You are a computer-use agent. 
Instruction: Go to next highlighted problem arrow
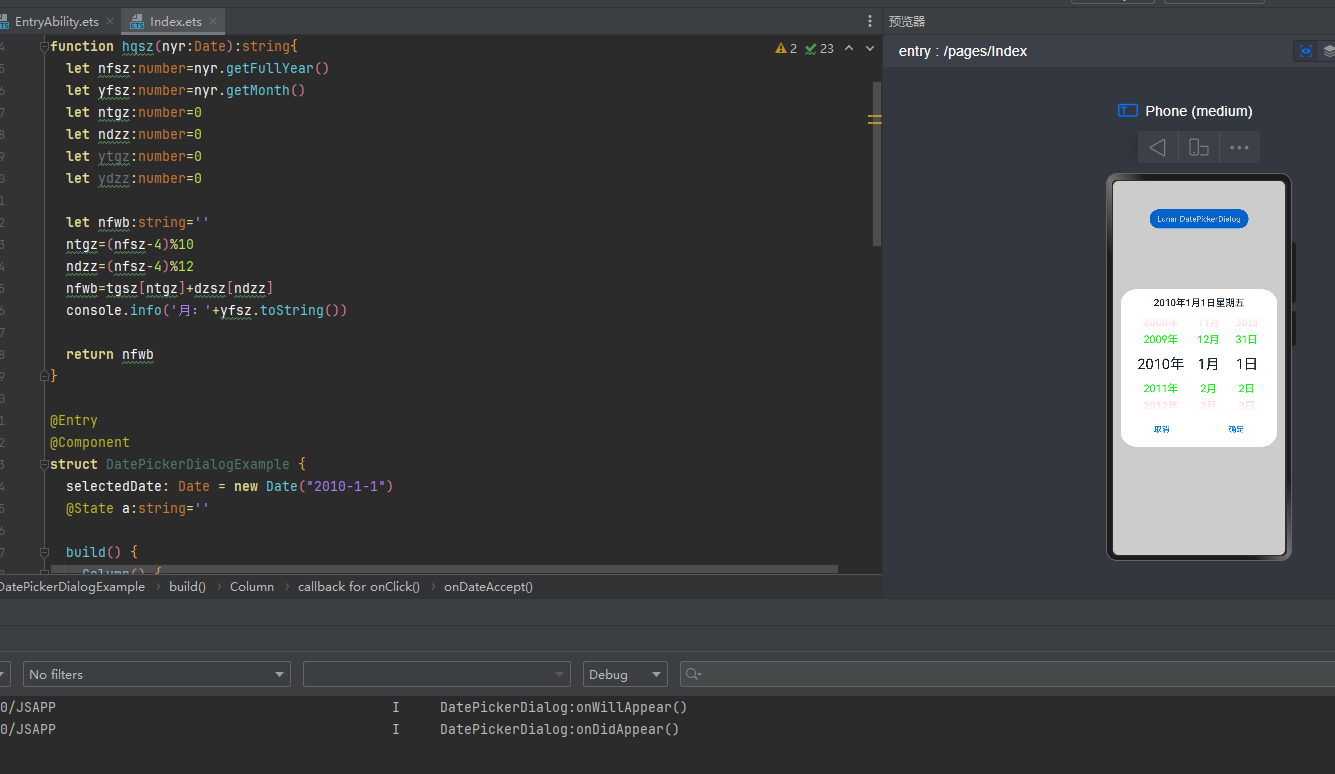[x=871, y=48]
